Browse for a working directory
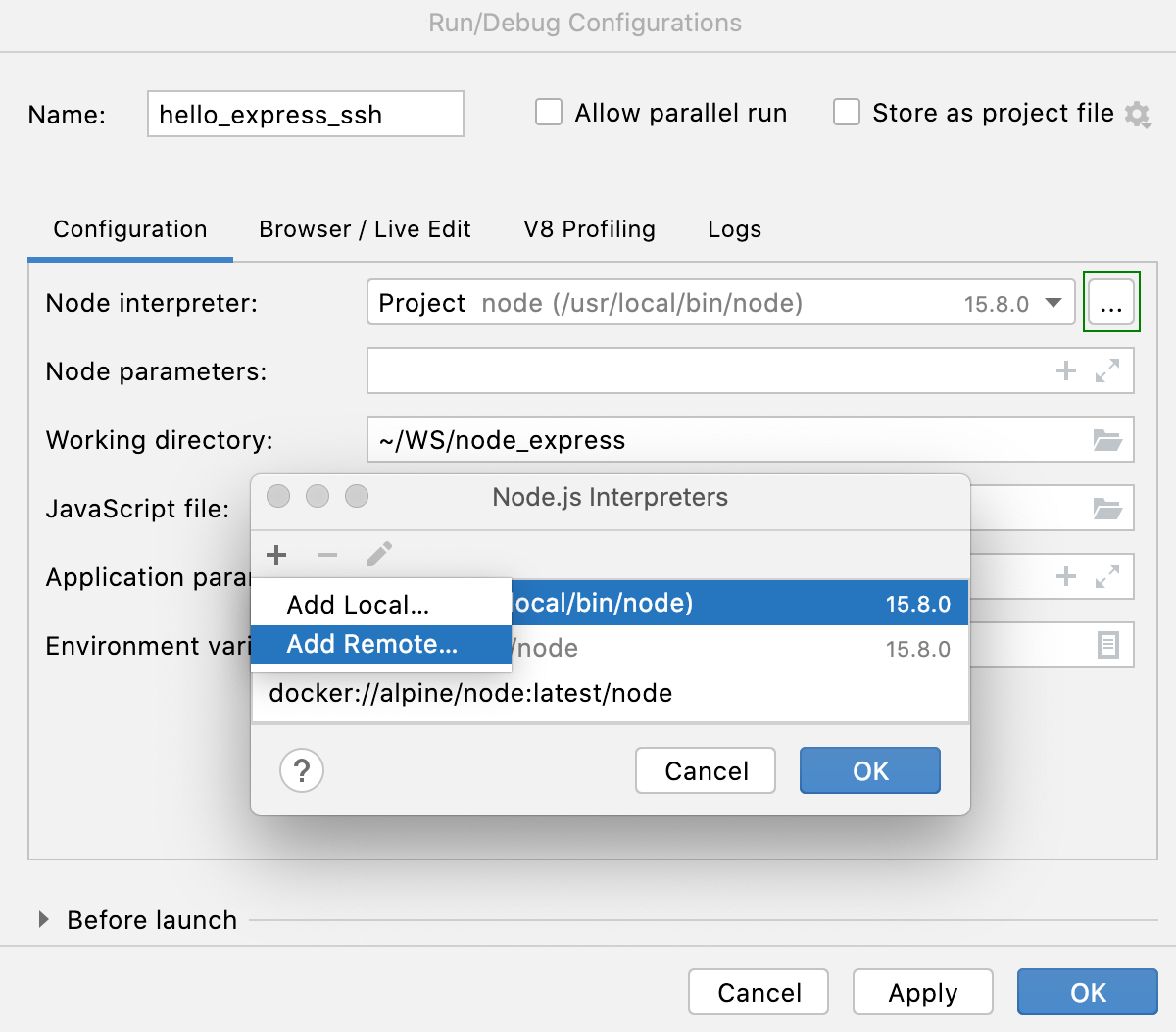This screenshot has width=1176, height=1032. tap(1107, 439)
